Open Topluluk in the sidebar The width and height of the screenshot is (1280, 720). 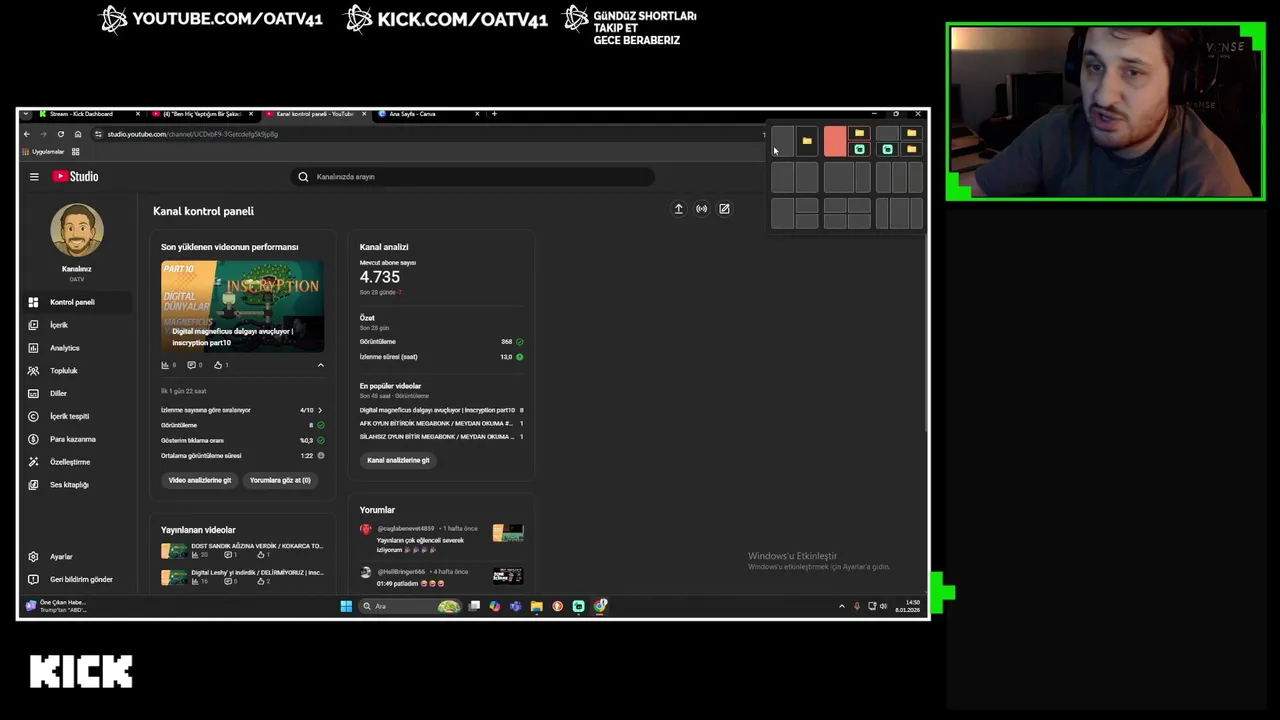click(x=76, y=371)
